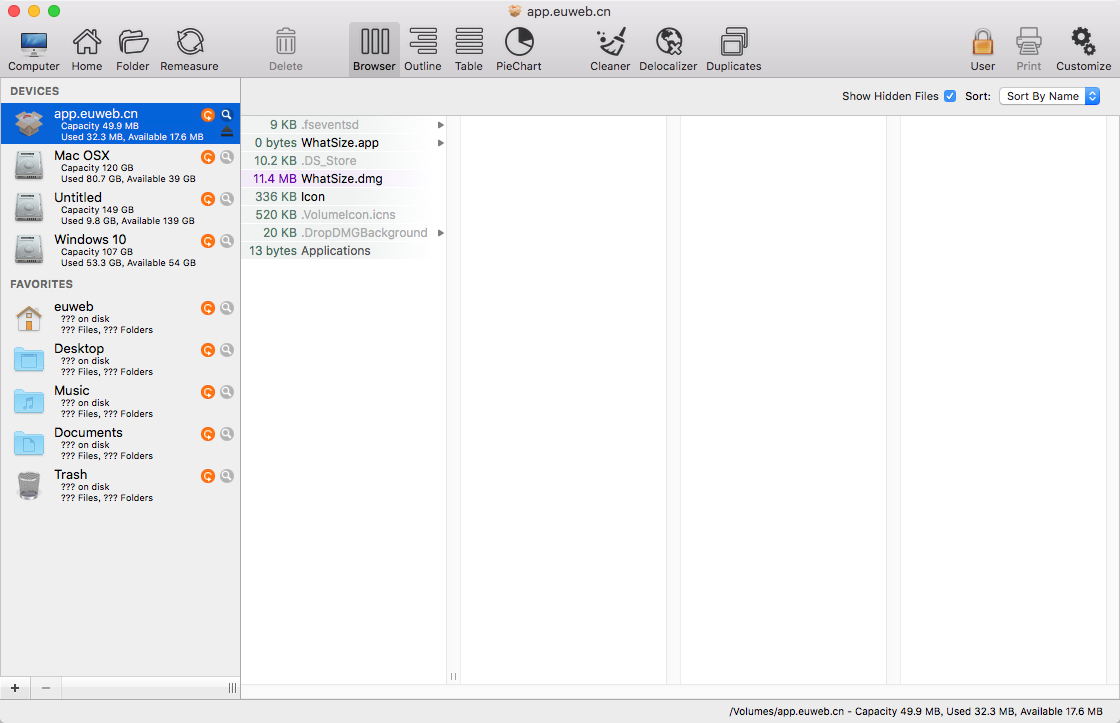Switch to Browser view
Viewport: 1120px width, 723px height.
pos(374,50)
